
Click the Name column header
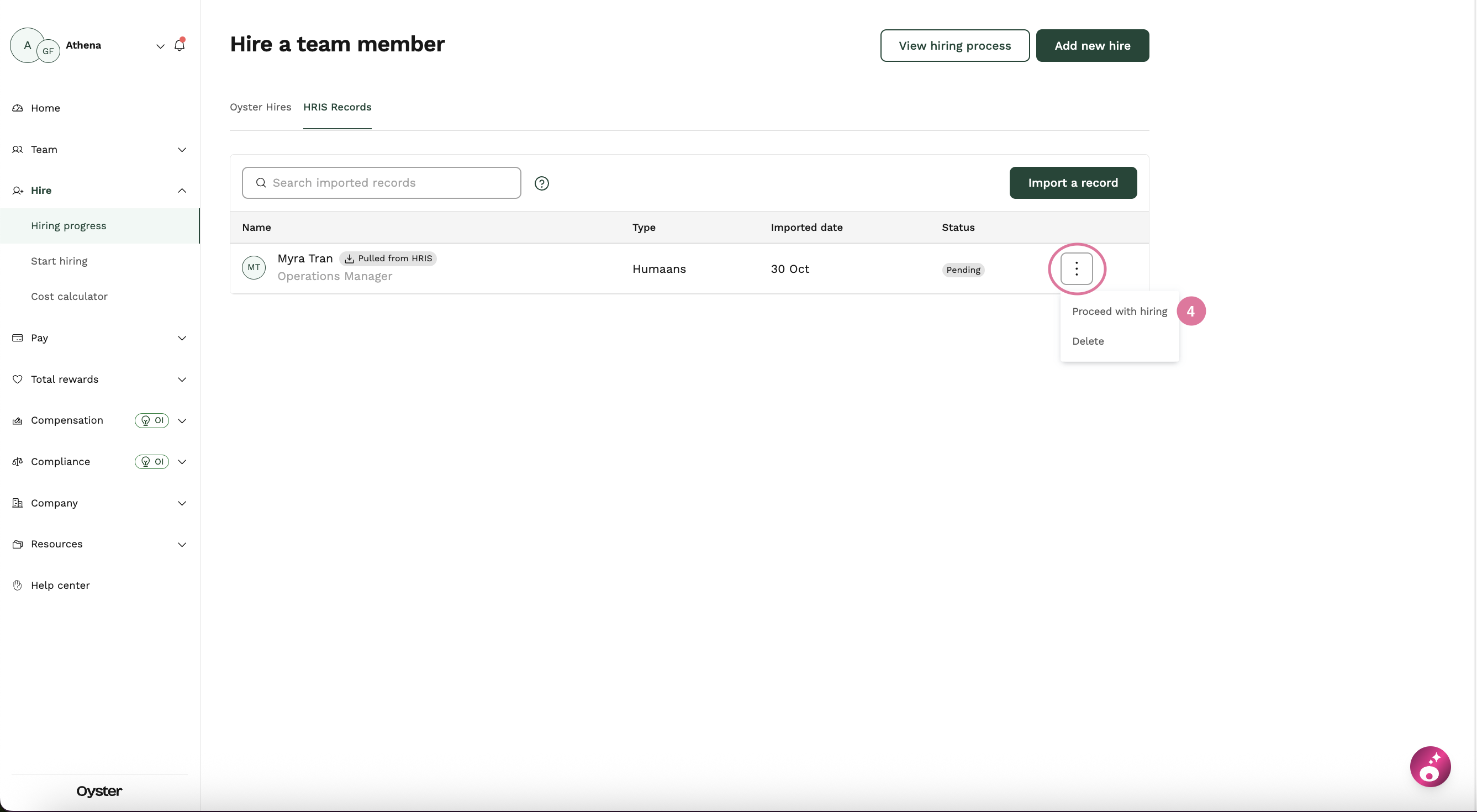point(256,228)
